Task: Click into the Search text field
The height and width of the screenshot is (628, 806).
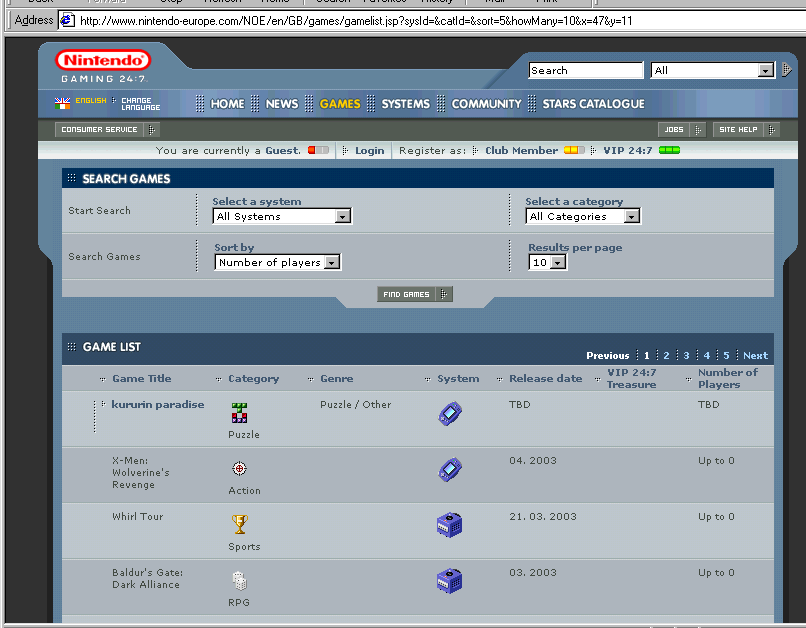Action: [585, 70]
